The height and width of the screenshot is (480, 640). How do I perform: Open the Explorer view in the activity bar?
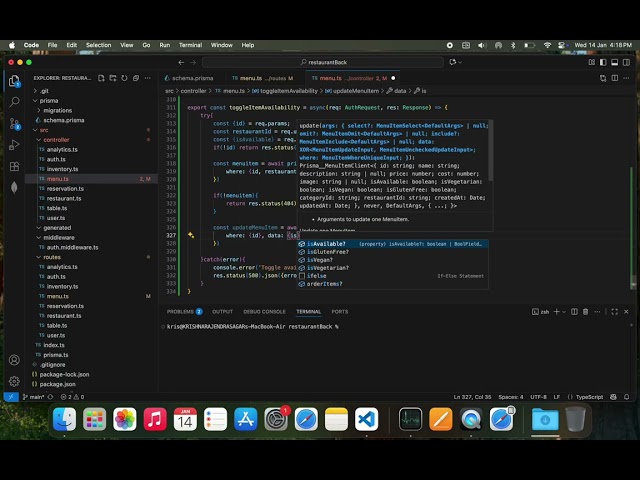[x=14, y=81]
